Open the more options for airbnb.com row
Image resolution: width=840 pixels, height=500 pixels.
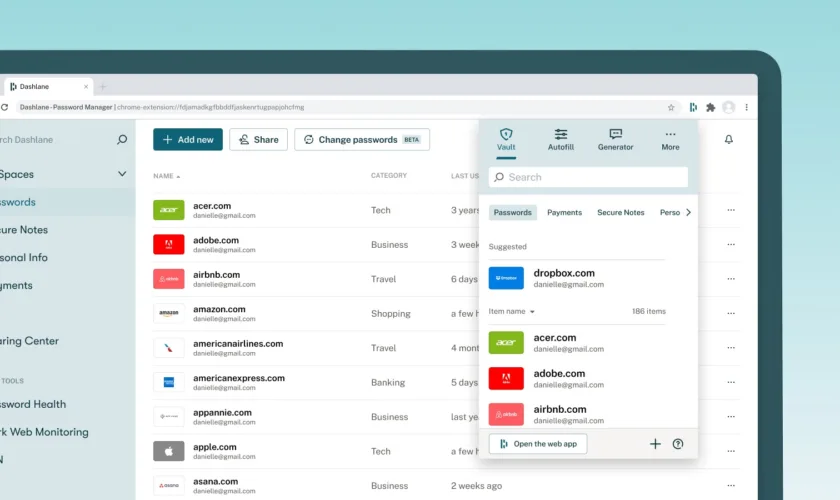click(731, 279)
